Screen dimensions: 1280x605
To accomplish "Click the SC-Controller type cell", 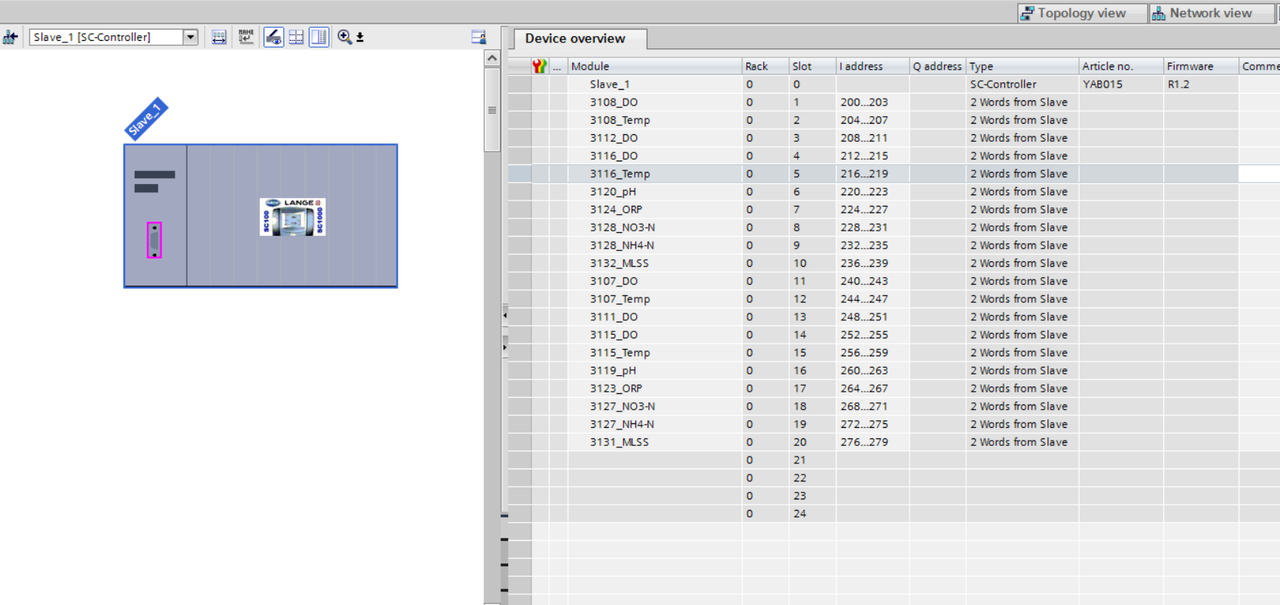I will (1022, 84).
